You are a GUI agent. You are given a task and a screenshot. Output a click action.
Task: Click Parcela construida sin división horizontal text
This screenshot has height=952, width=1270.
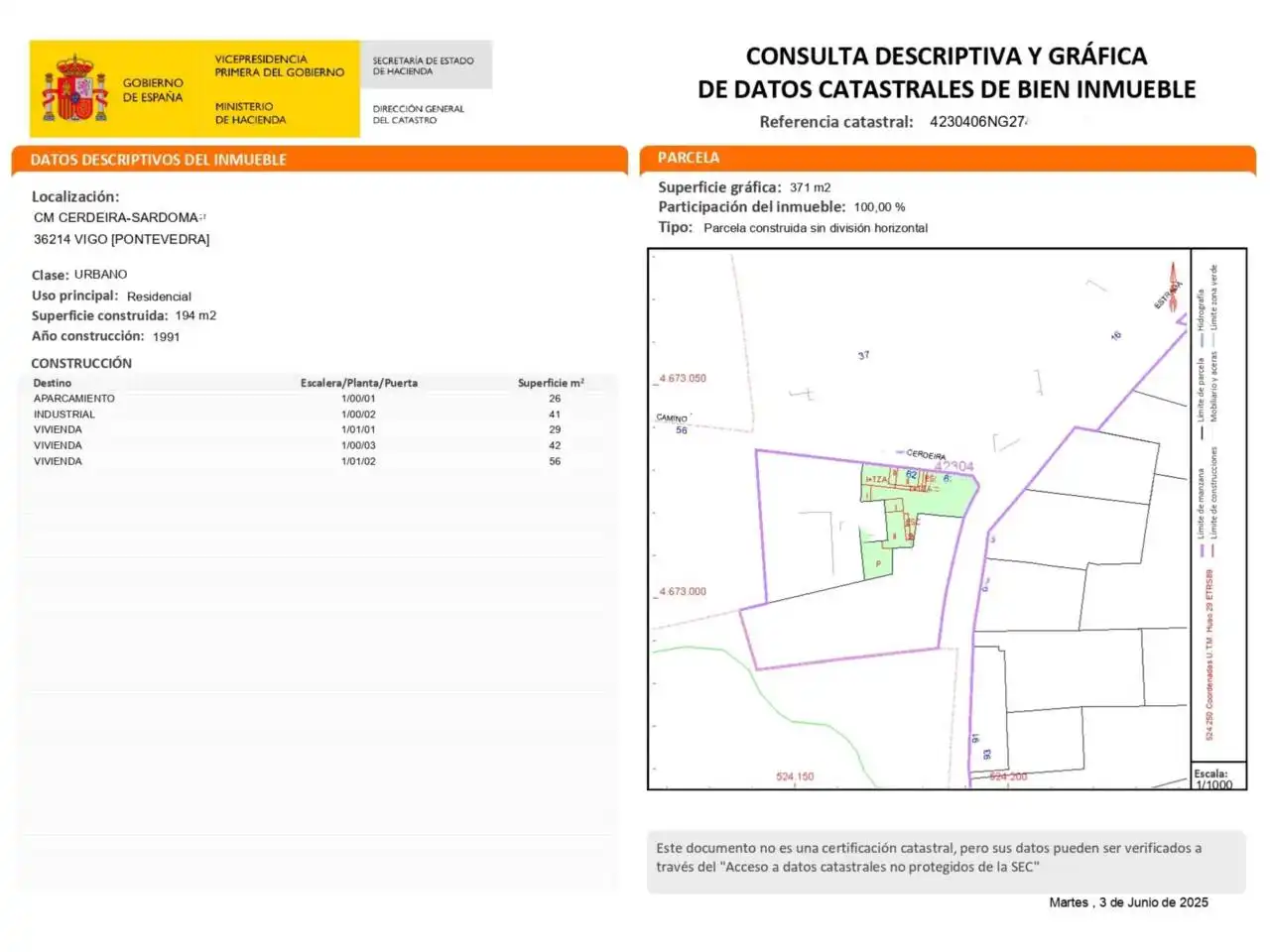point(816,228)
